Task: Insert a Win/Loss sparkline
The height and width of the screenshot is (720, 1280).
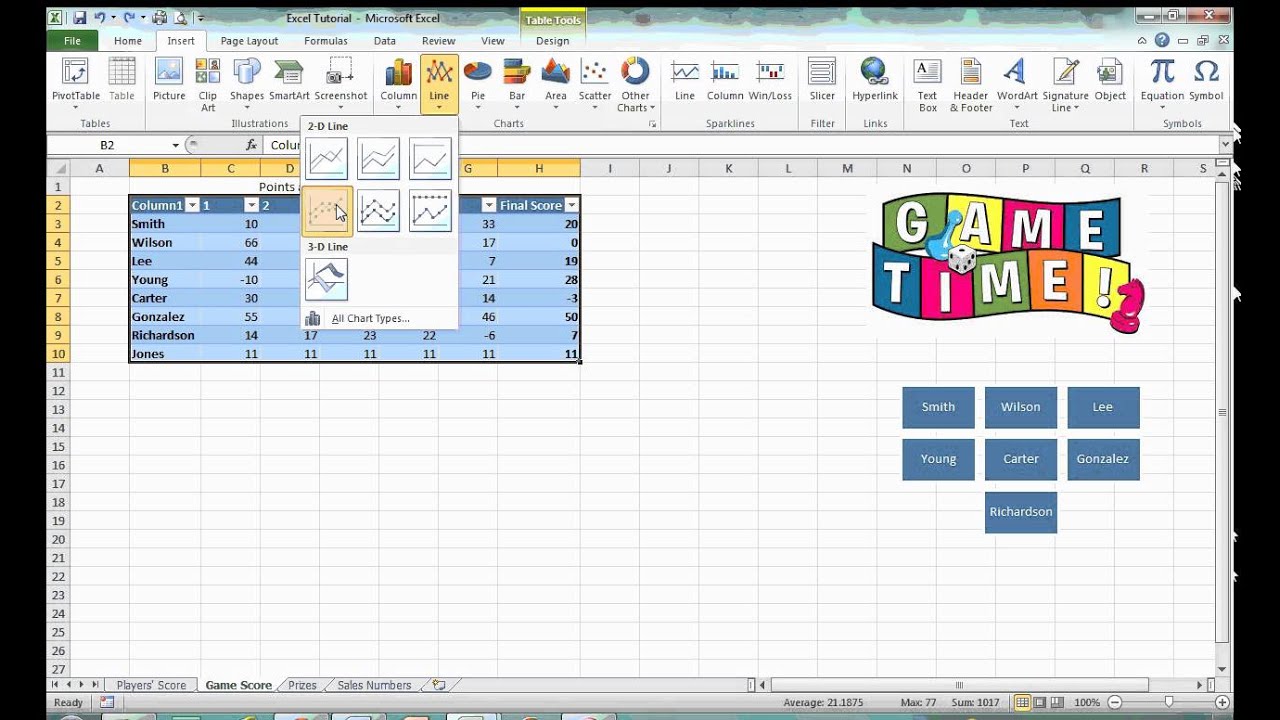Action: pyautogui.click(x=770, y=81)
